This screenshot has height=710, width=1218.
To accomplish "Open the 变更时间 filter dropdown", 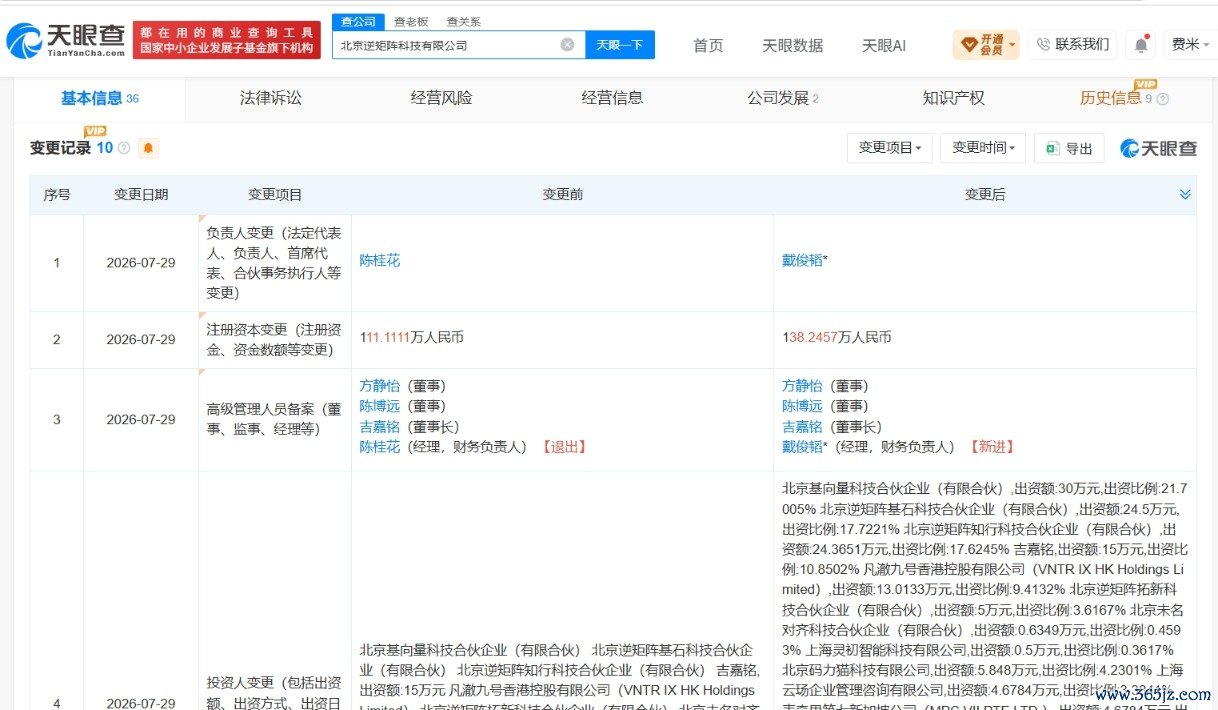I will coord(983,148).
